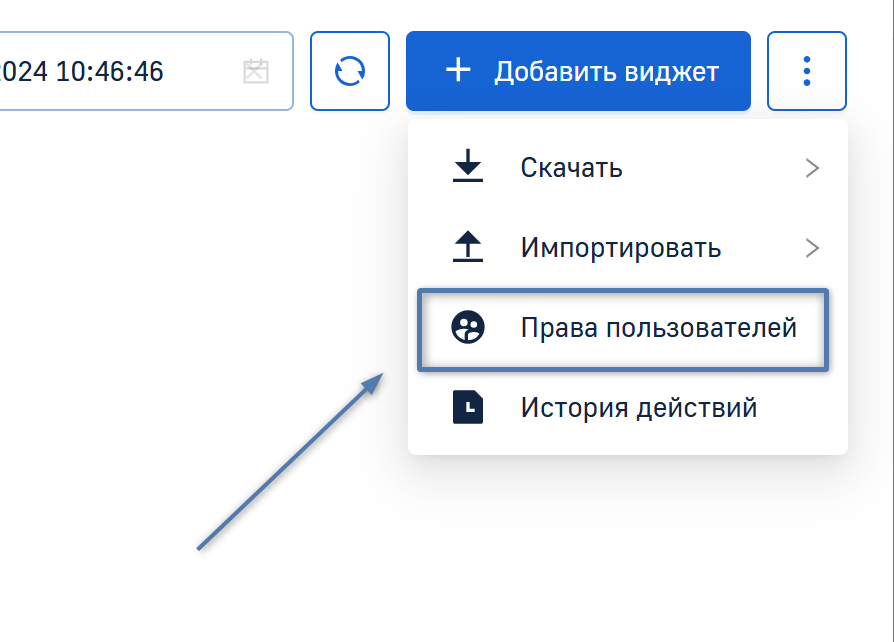Expand the Скачать submenu chevron
The width and height of the screenshot is (894, 642).
point(812,168)
